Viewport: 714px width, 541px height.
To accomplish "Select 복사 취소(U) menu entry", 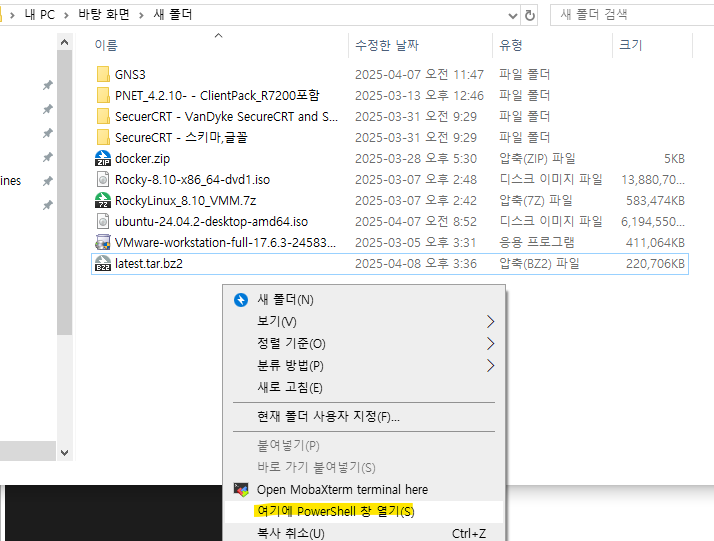I will tap(364, 533).
